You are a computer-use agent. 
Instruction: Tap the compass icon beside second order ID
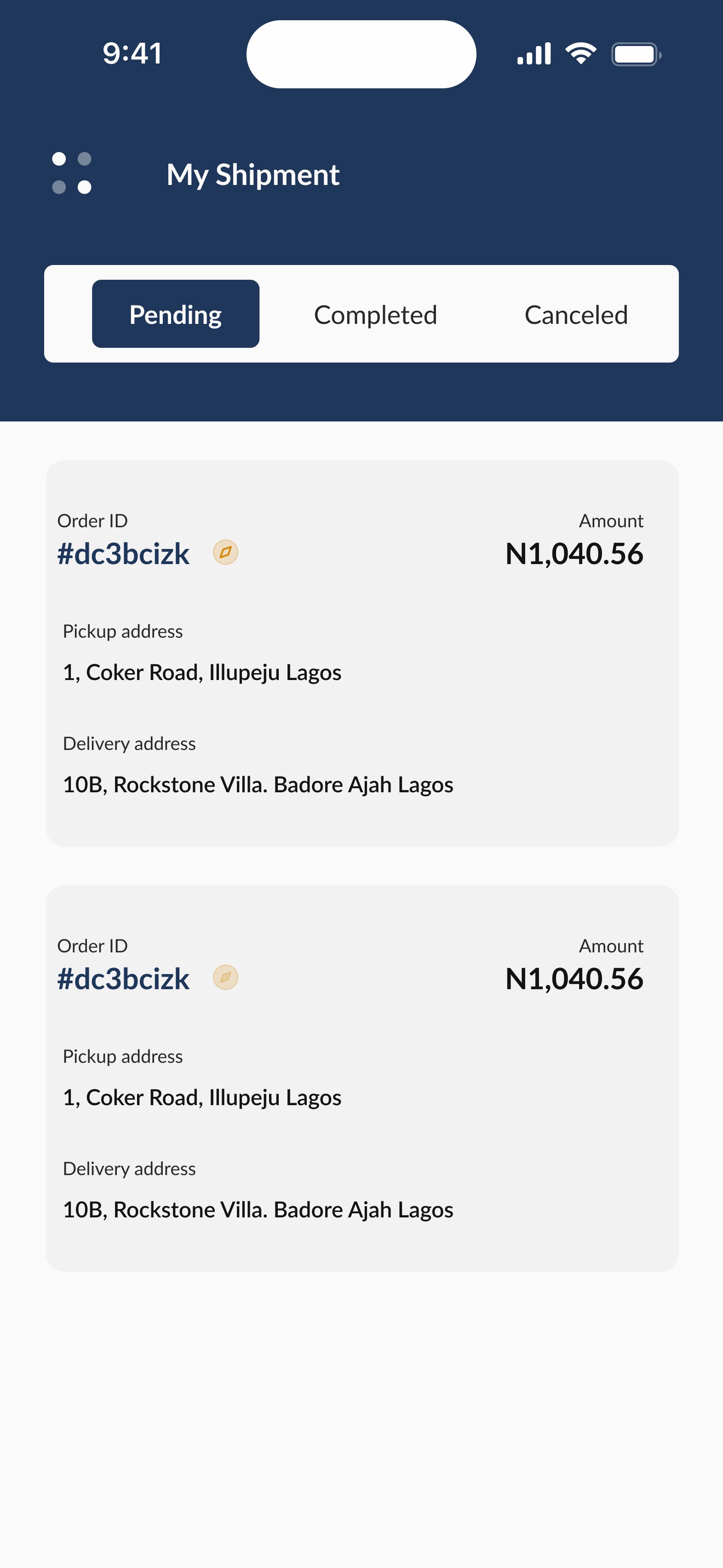point(225,977)
